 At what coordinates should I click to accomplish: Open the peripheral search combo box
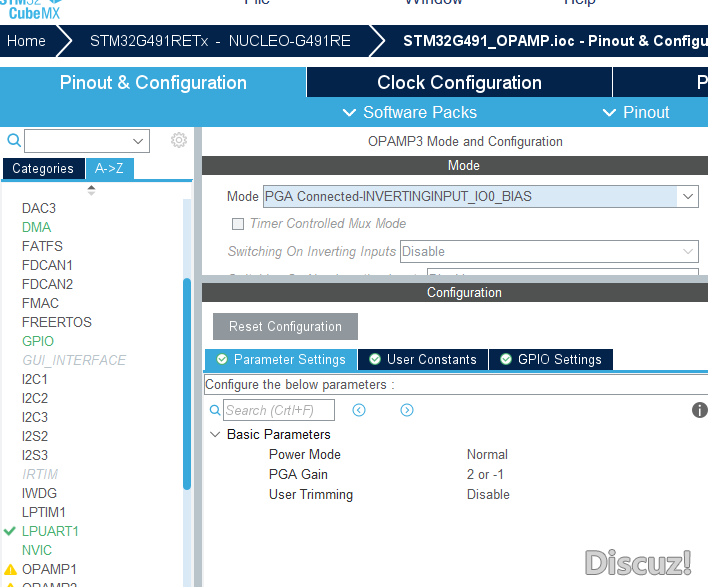pos(87,141)
